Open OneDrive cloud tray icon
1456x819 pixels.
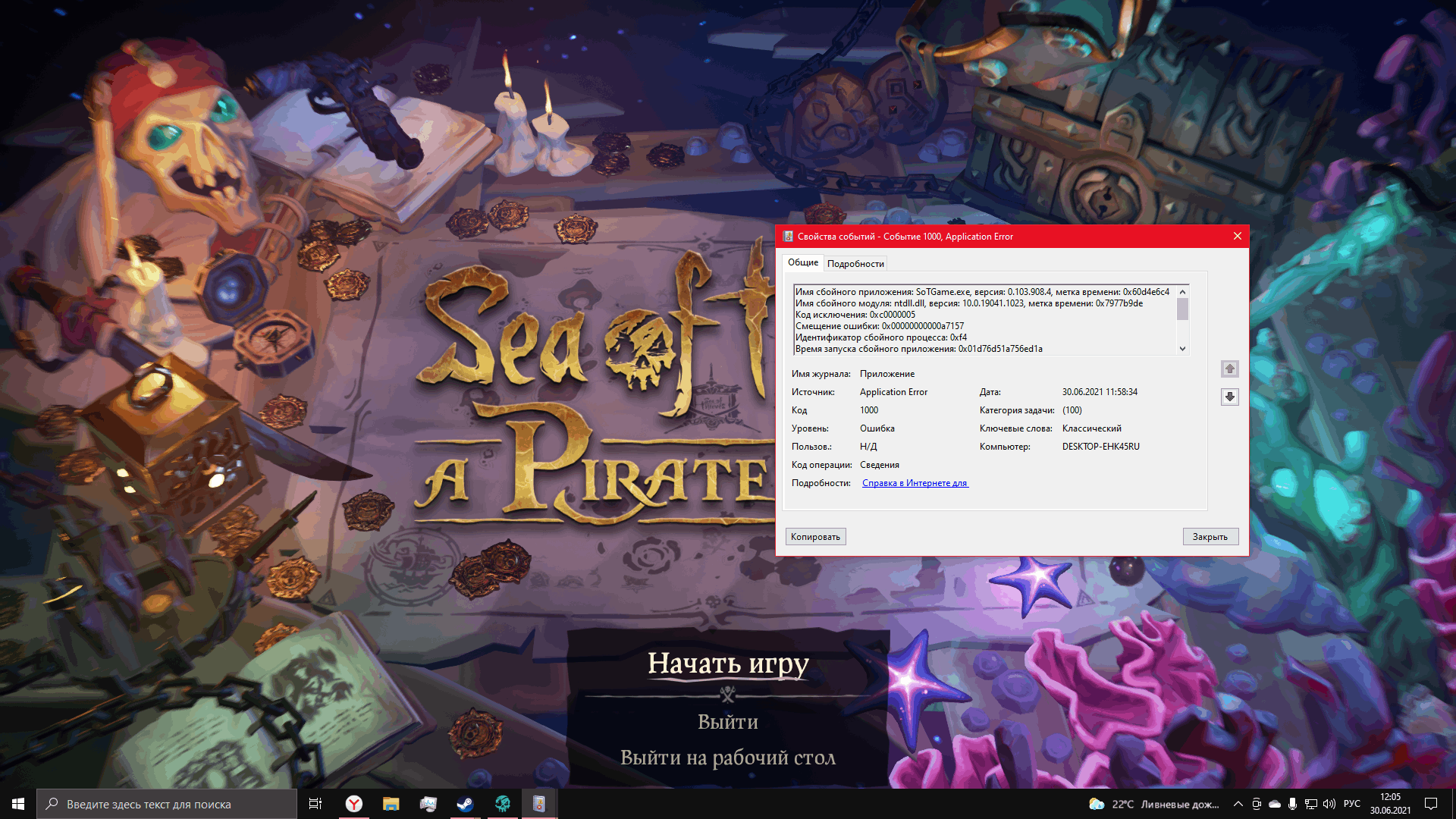click(1275, 804)
